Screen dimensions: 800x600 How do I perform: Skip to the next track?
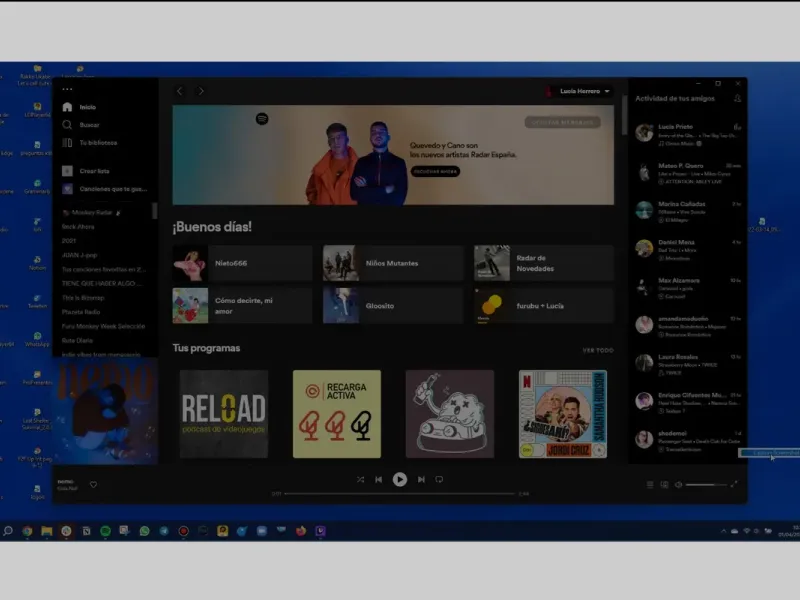pyautogui.click(x=421, y=480)
